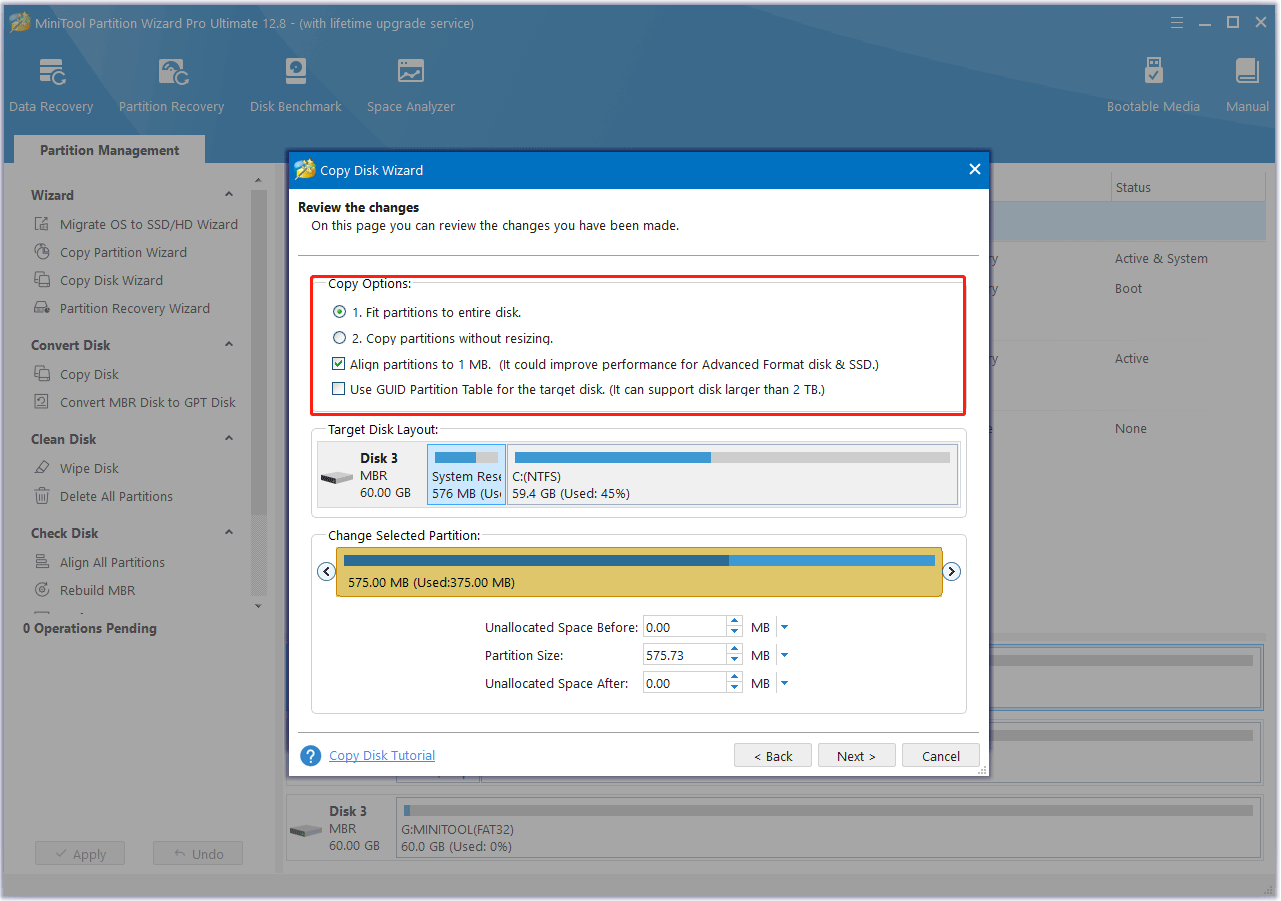Viewport: 1281px width, 901px height.
Task: Enable GUID Partition Table for target disk
Action: pos(339,389)
